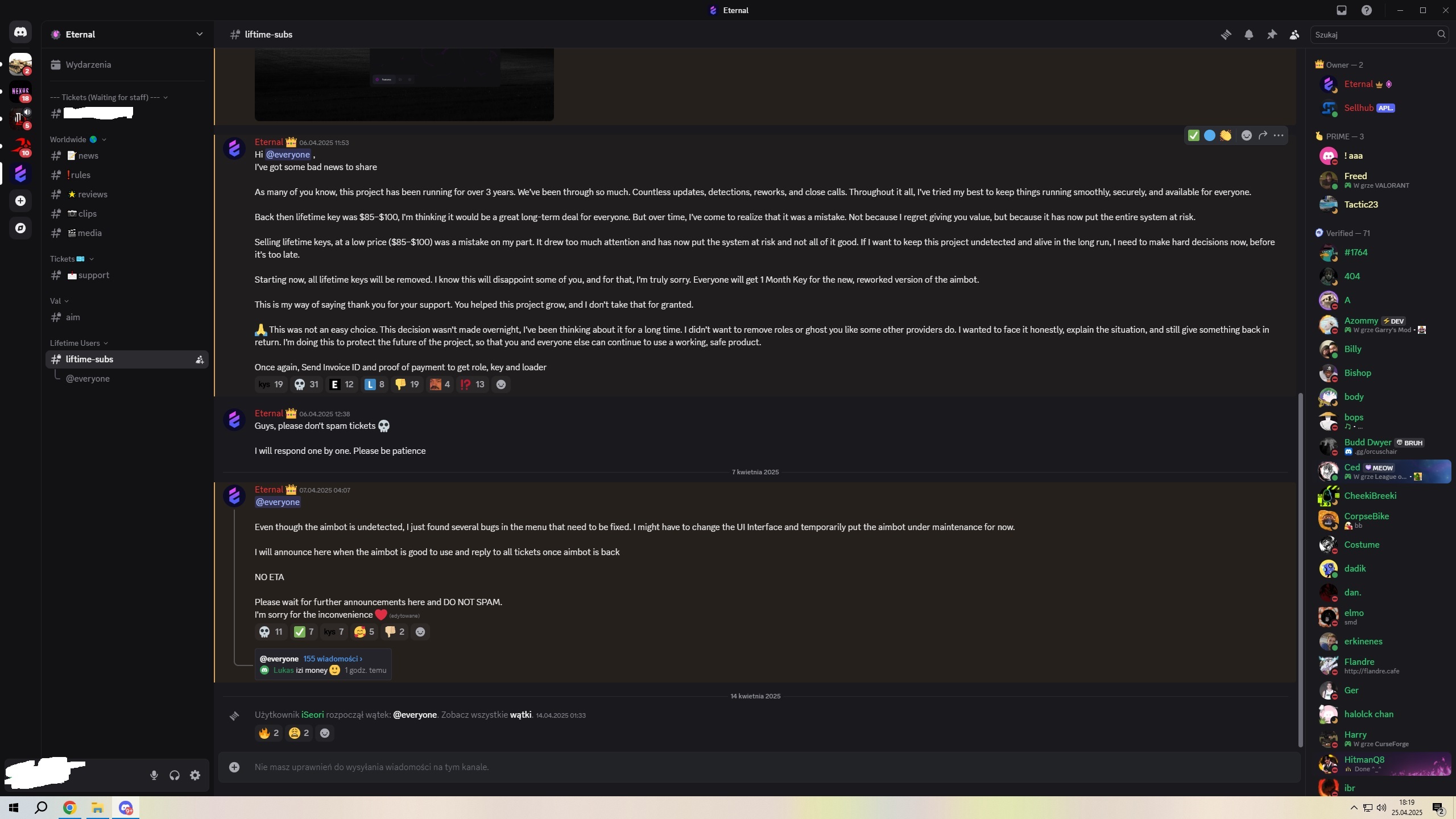Open the Threads icon in channel header
Image resolution: width=1456 pixels, height=819 pixels.
click(x=1226, y=35)
